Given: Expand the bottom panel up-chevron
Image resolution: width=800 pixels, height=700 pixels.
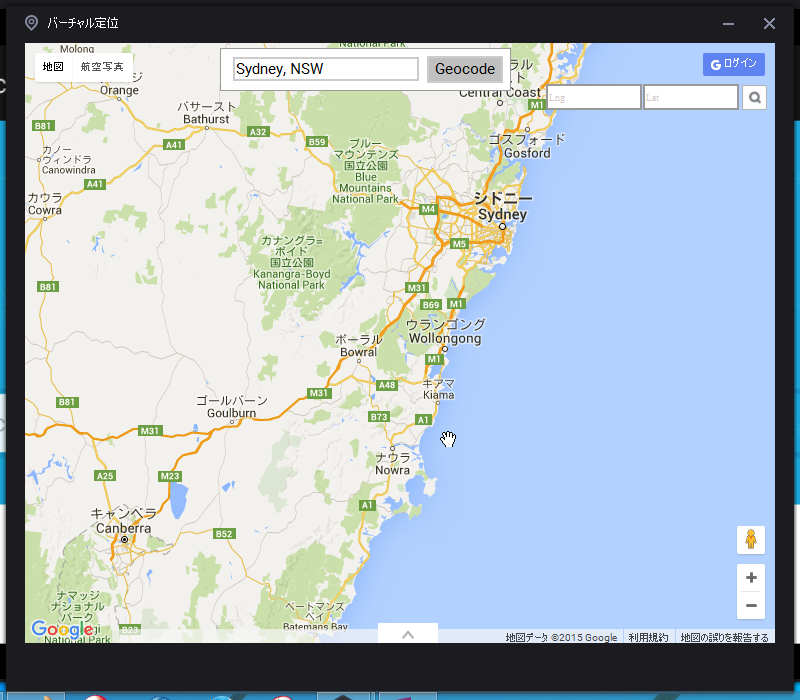Looking at the screenshot, I should (x=408, y=634).
